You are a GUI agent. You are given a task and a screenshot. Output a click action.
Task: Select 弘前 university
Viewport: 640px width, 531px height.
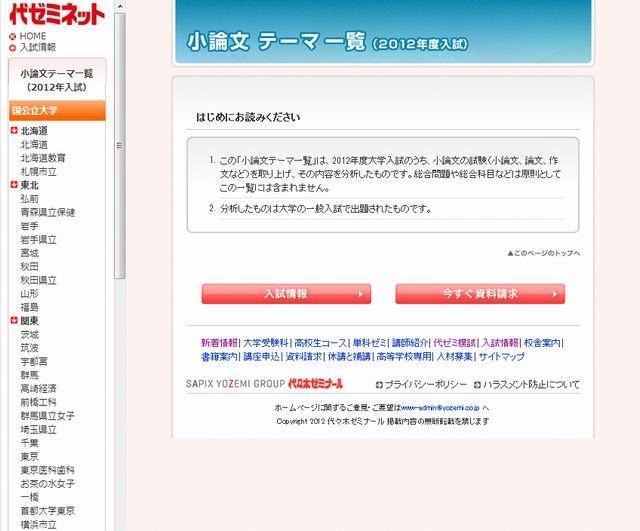tap(29, 199)
